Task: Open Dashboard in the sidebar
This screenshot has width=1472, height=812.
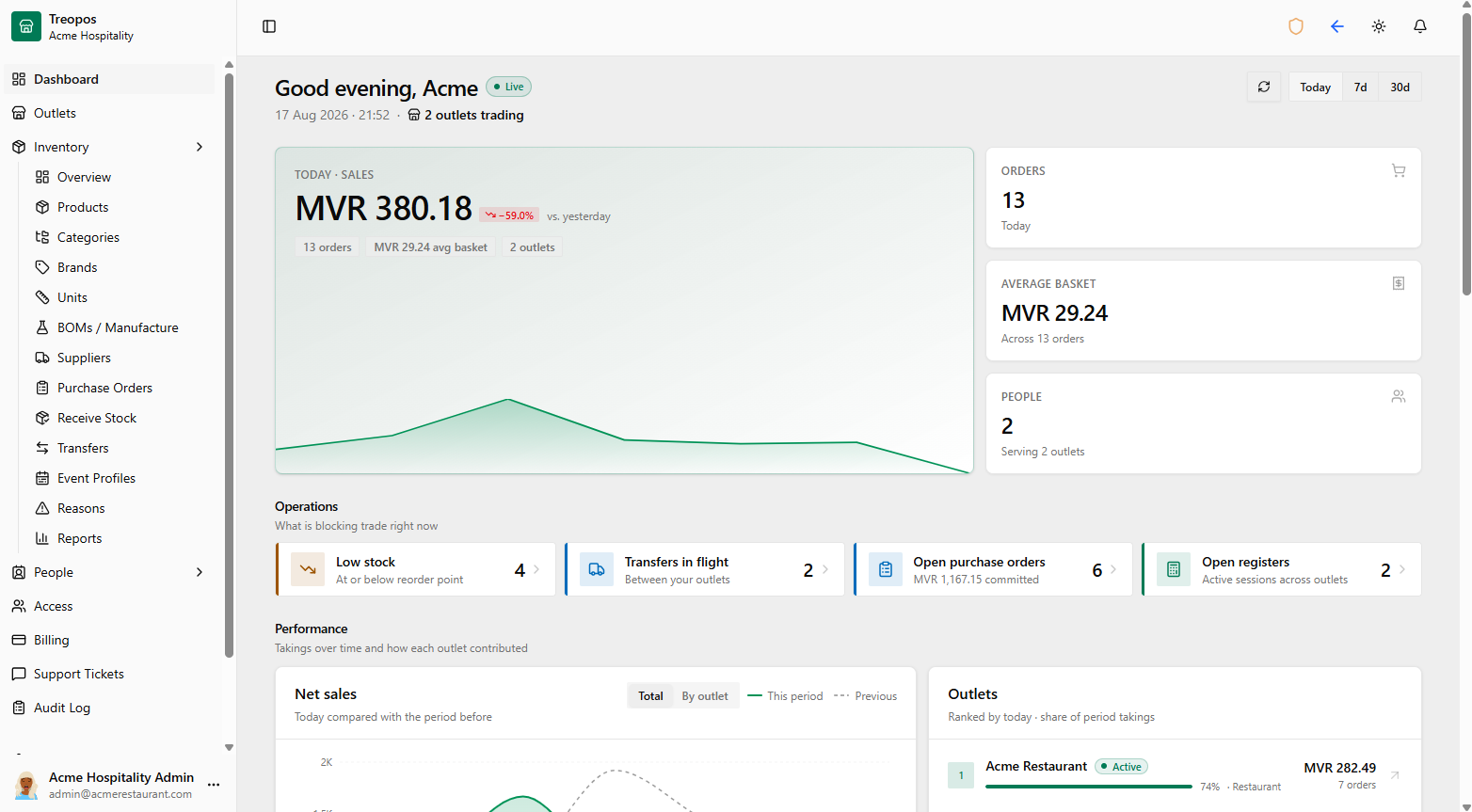Action: [109, 79]
